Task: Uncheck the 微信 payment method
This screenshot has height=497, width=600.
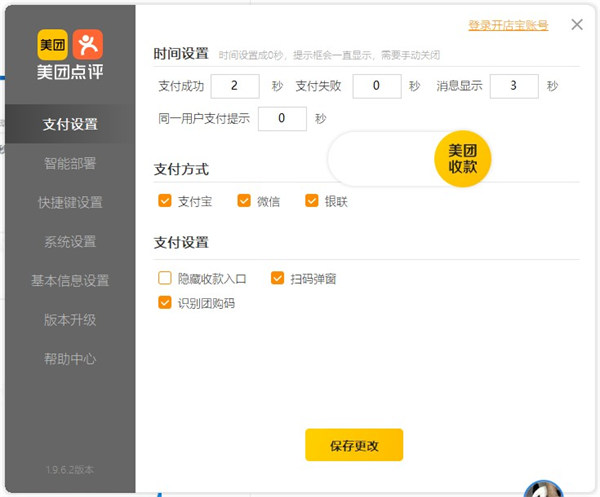Action: [244, 201]
